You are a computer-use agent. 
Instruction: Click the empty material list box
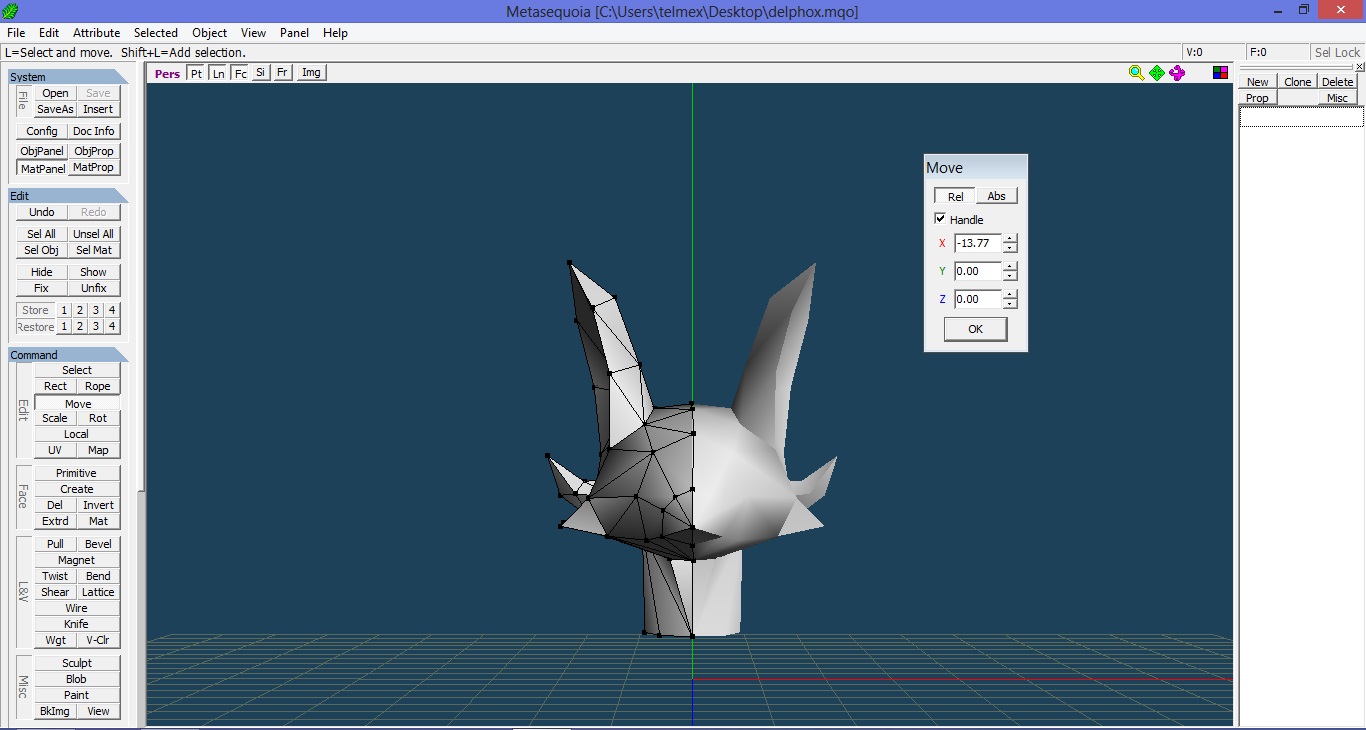[1301, 116]
